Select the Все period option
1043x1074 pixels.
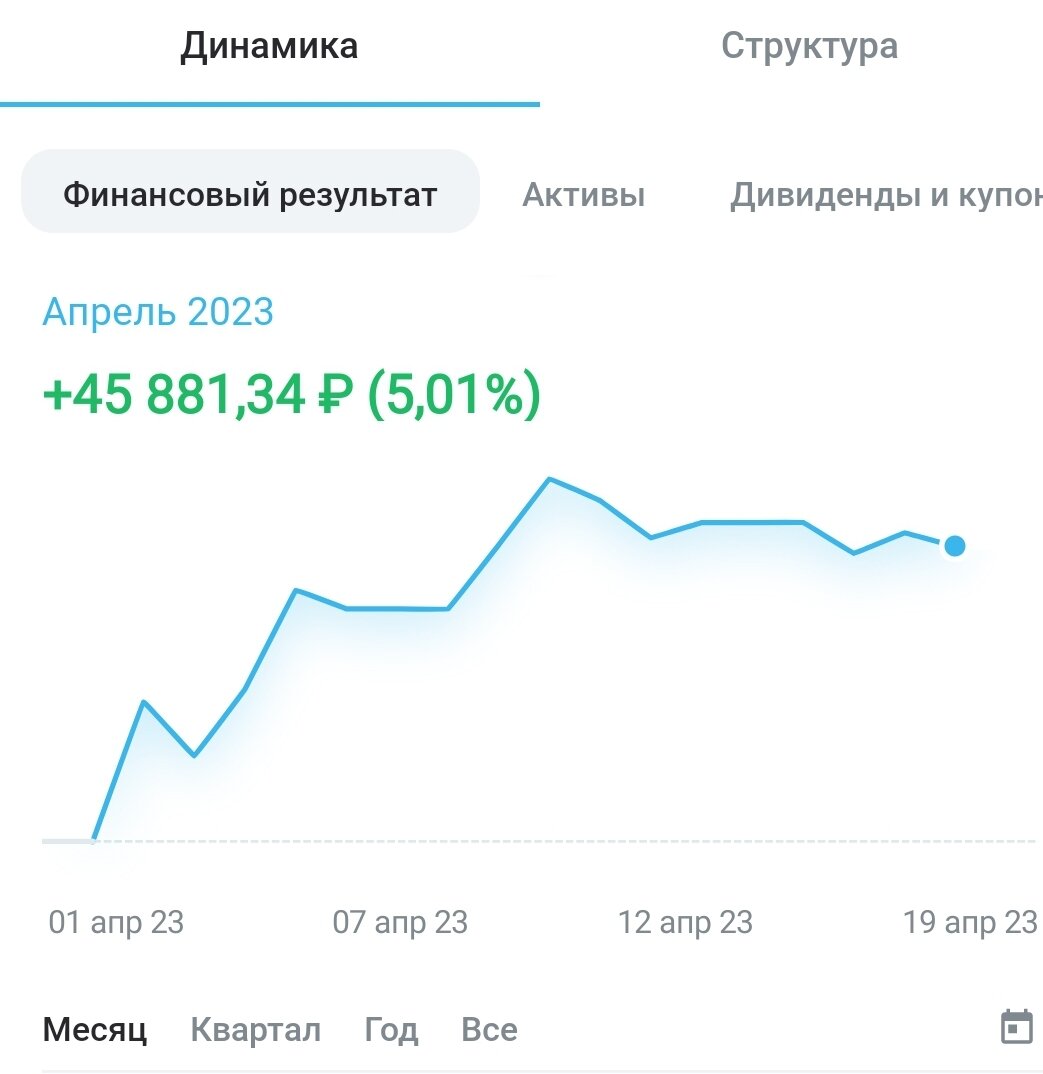tap(488, 1028)
